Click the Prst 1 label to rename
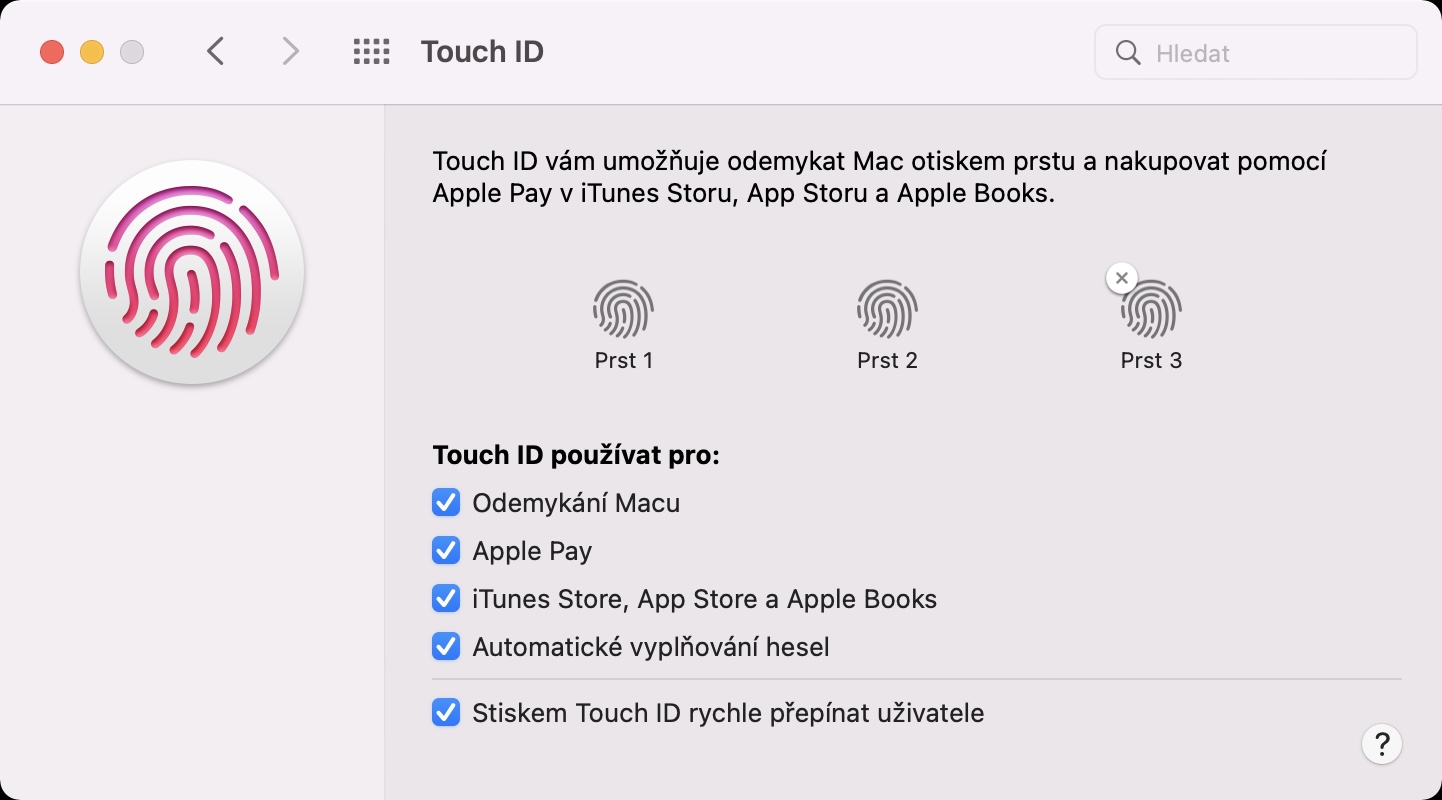This screenshot has width=1442, height=800. pyautogui.click(x=624, y=360)
